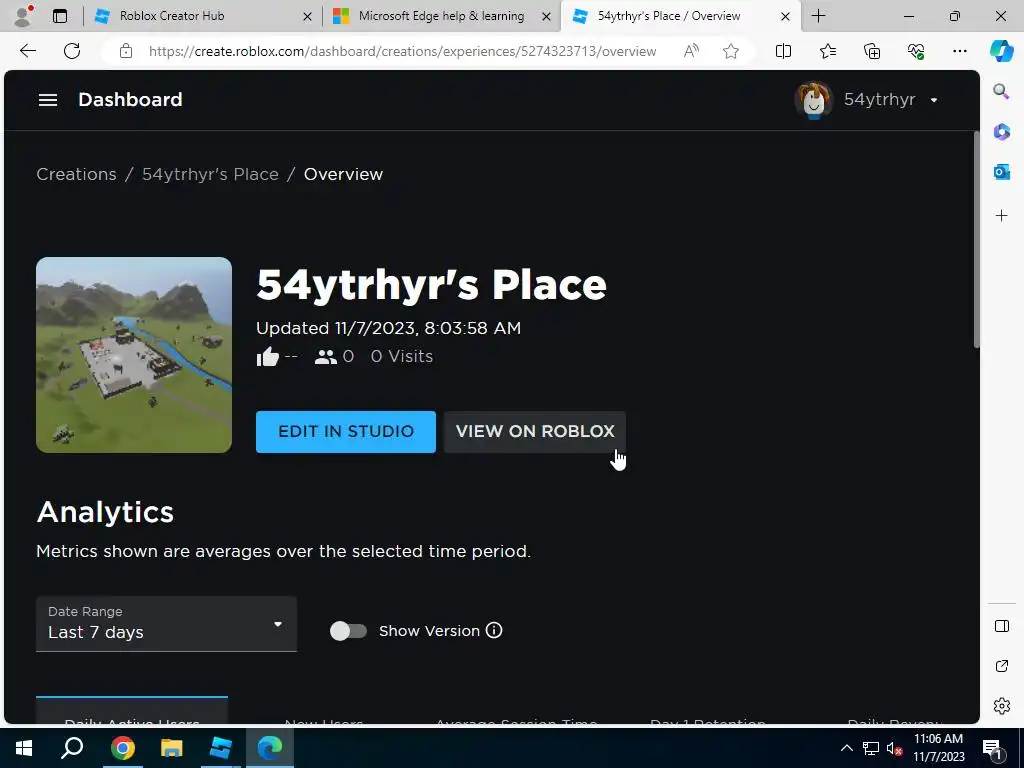Click the VIEW ON ROBLOX button
Viewport: 1024px width, 768px height.
pos(535,432)
